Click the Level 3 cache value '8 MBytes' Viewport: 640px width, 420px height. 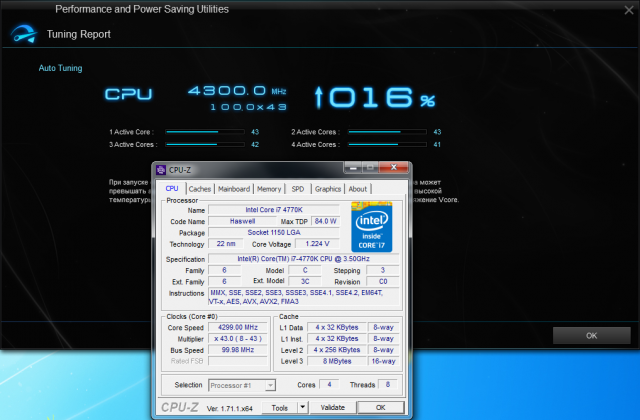pos(337,361)
